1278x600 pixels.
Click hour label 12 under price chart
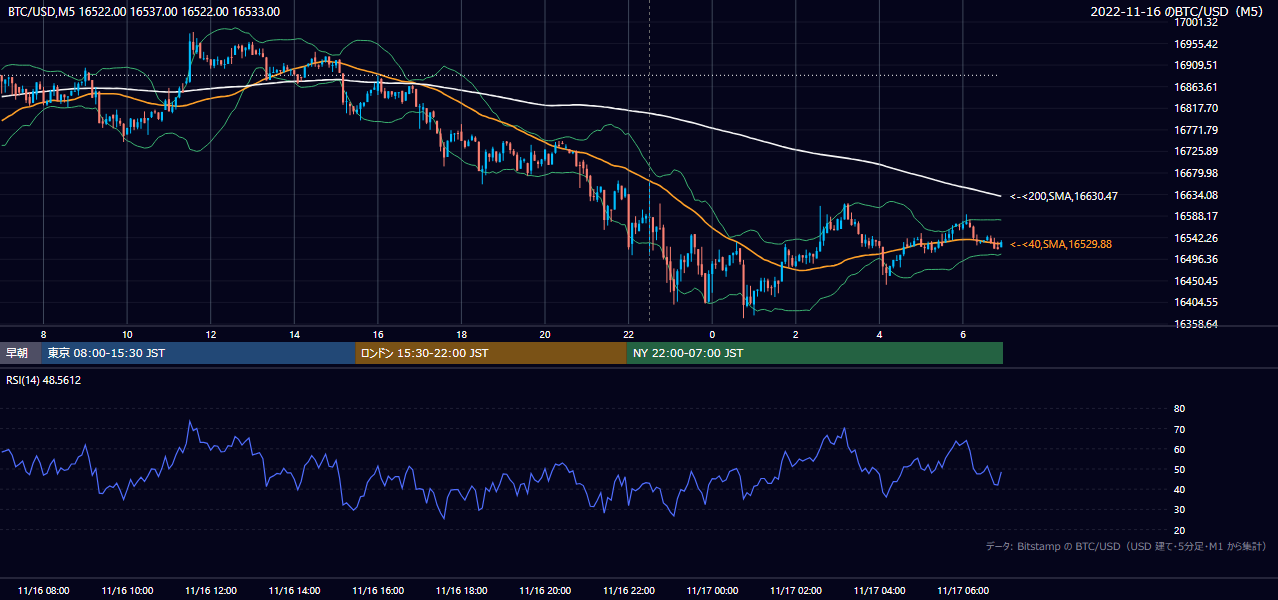coord(211,334)
